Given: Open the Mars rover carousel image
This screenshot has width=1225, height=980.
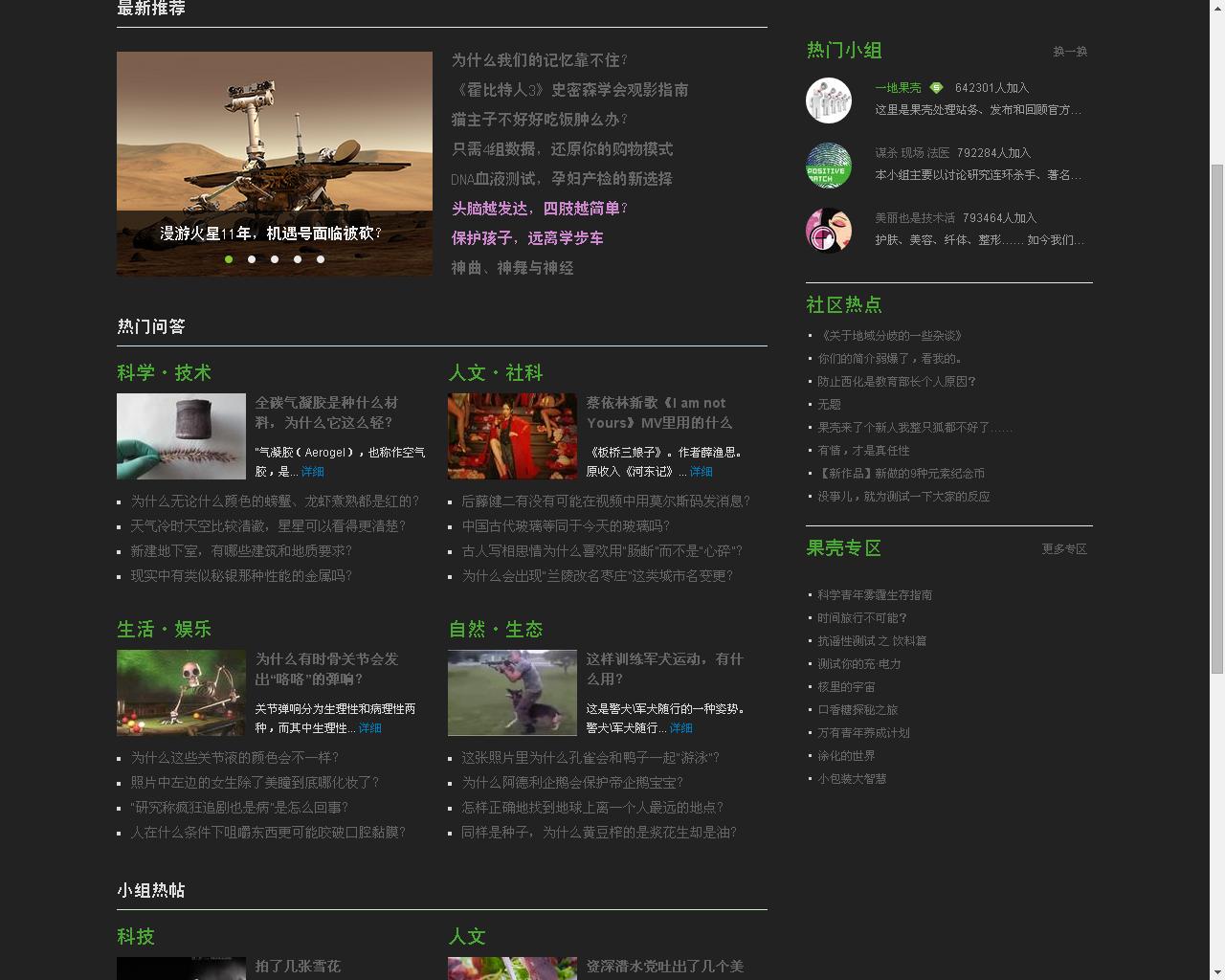Looking at the screenshot, I should click(x=275, y=164).
